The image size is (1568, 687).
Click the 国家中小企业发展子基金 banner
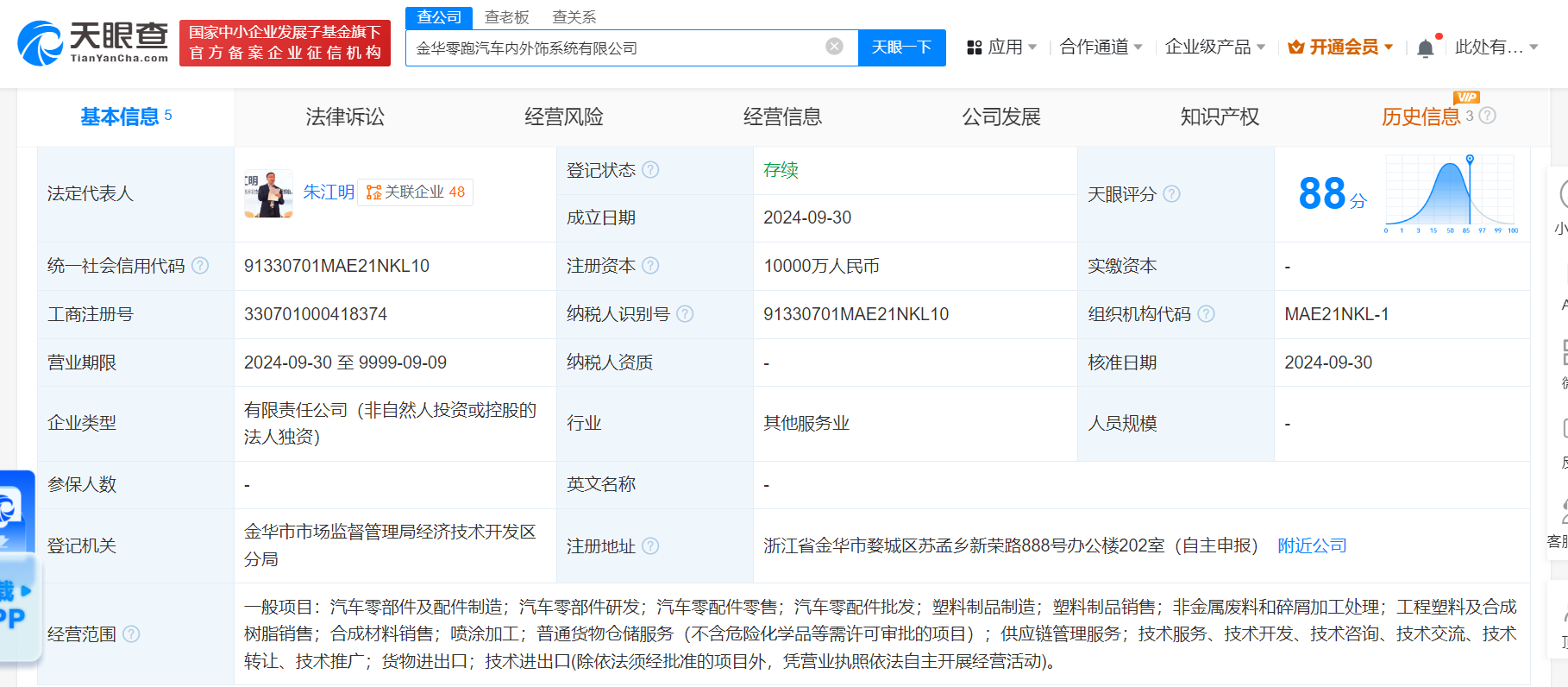pyautogui.click(x=285, y=43)
